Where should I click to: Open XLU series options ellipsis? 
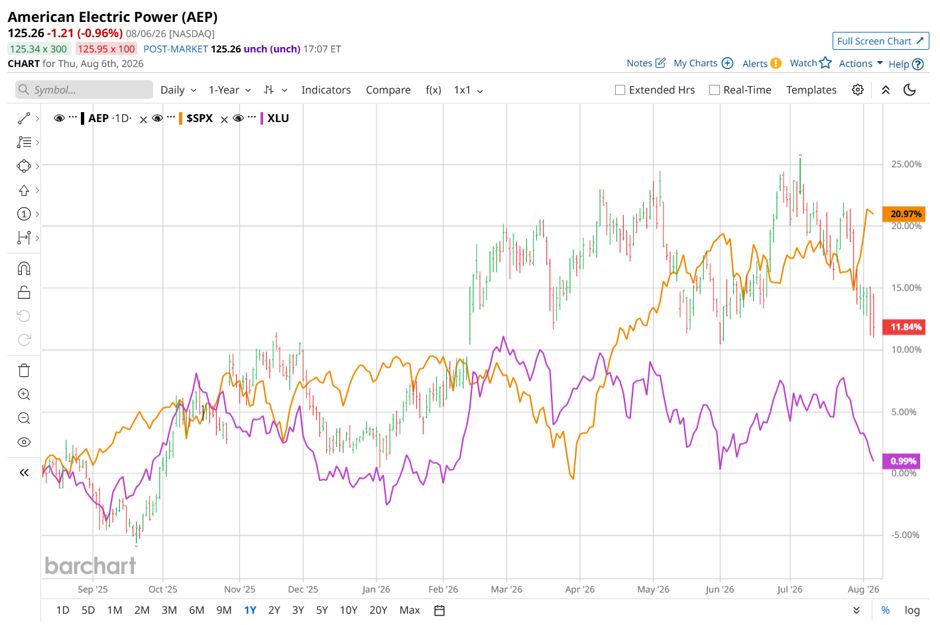pyautogui.click(x=252, y=117)
